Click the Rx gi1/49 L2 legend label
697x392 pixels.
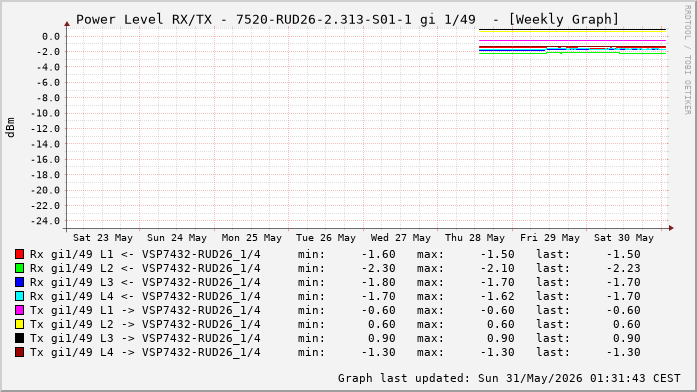pyautogui.click(x=145, y=268)
